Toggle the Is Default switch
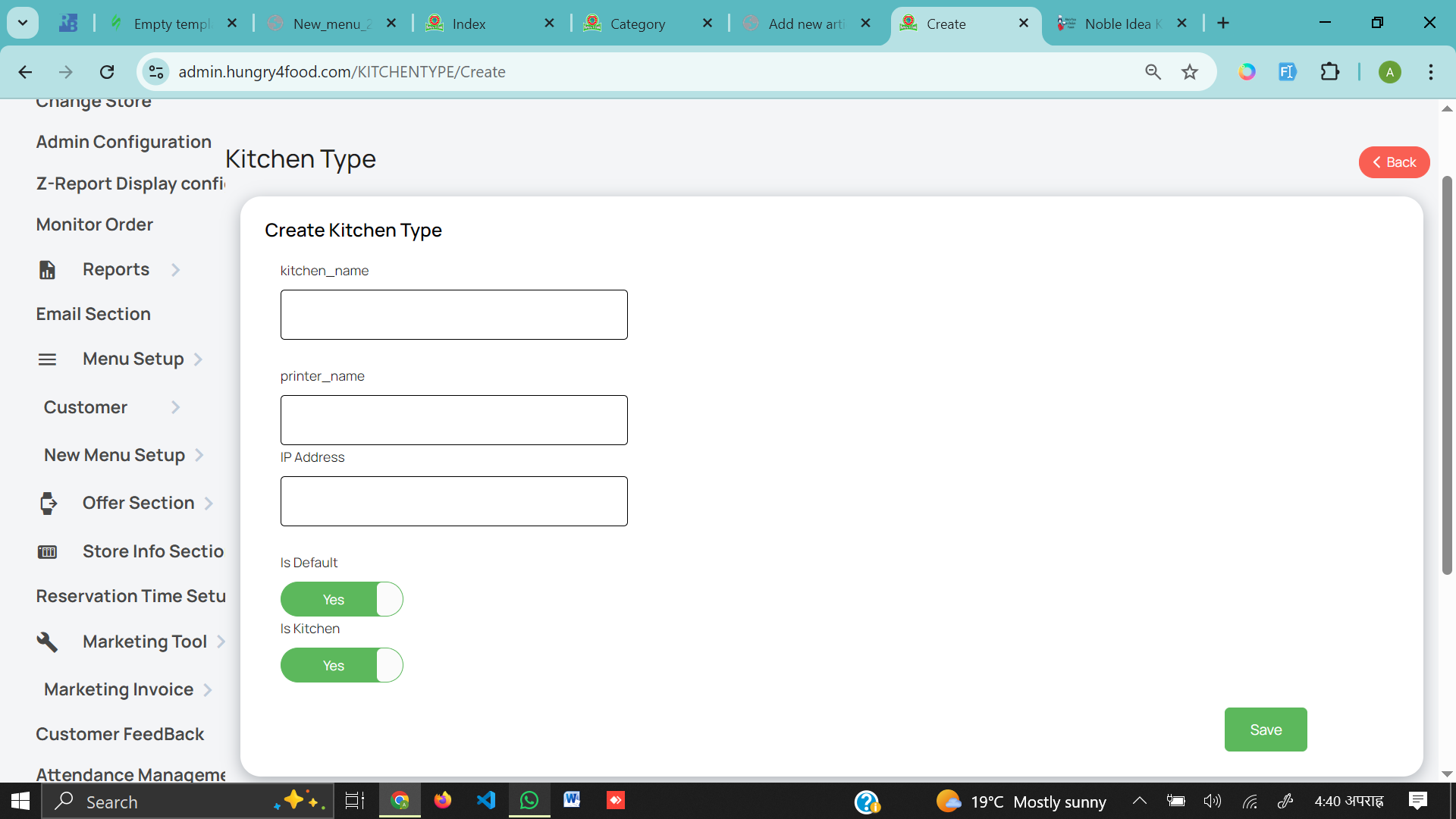 [x=341, y=600]
